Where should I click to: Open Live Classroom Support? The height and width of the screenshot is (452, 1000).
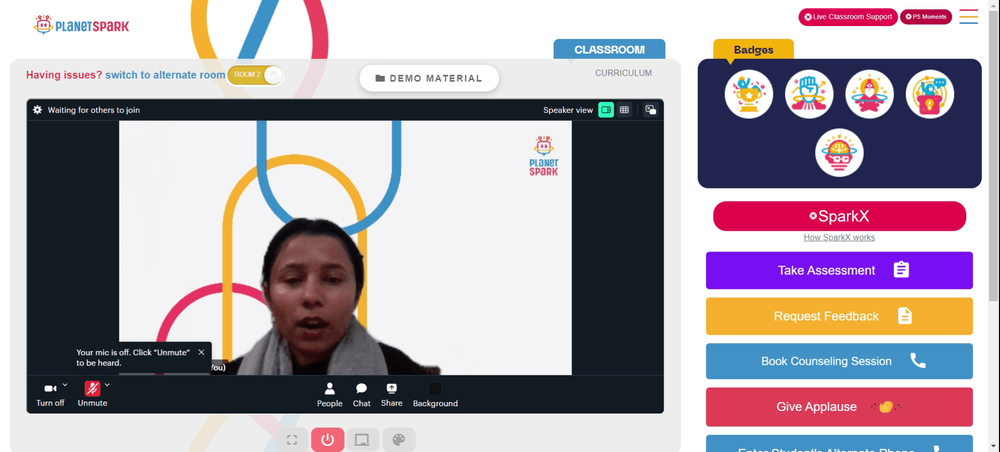click(x=848, y=17)
